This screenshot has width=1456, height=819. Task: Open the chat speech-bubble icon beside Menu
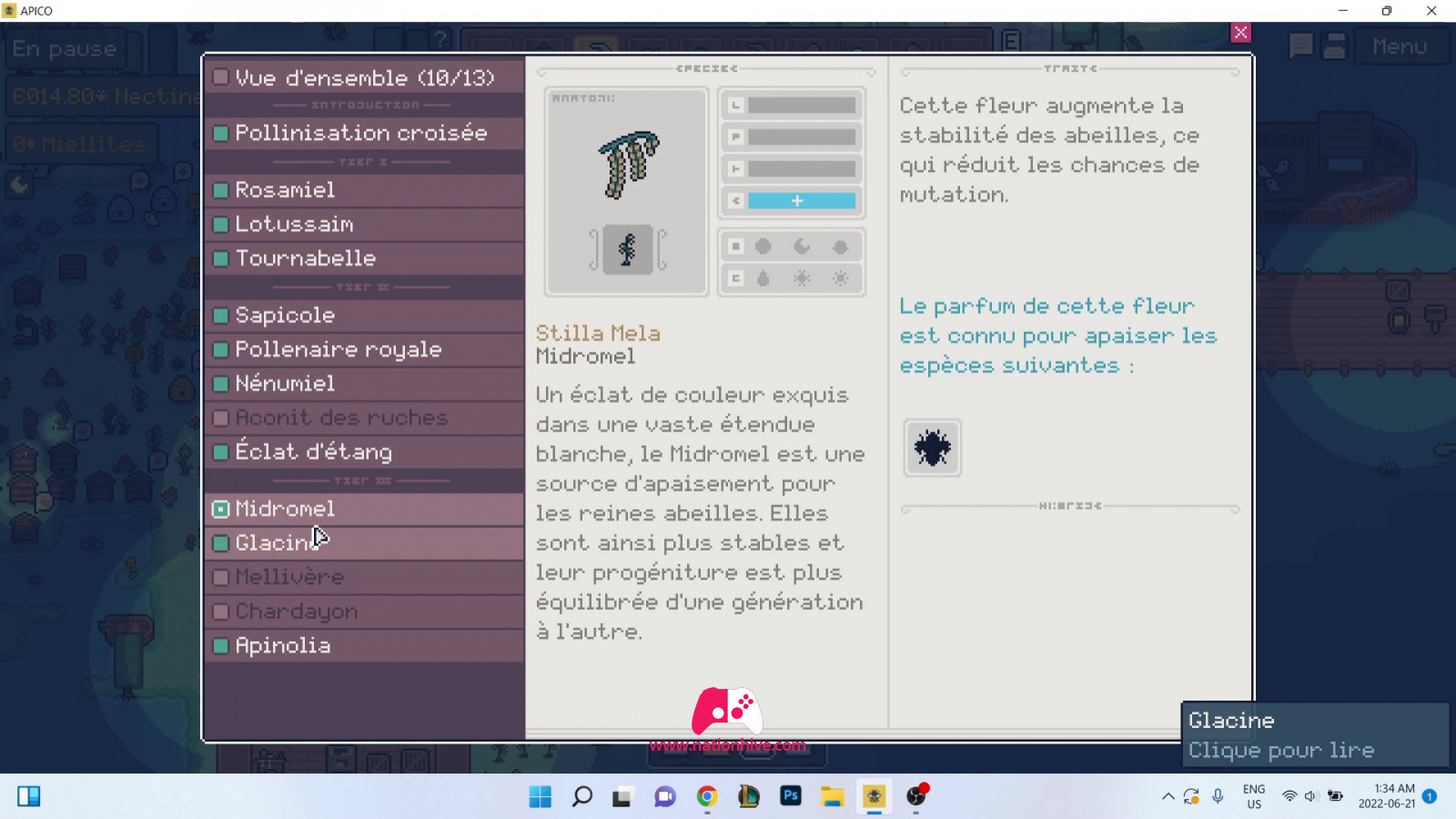pos(1301,45)
